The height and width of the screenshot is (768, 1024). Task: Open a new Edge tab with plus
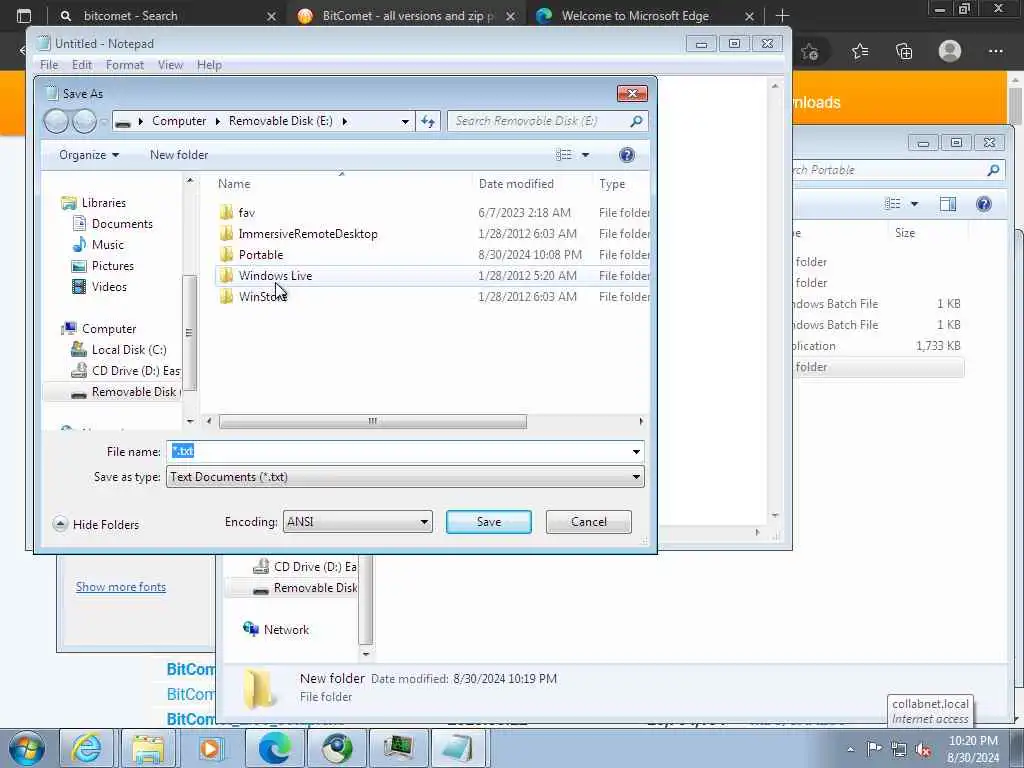click(782, 16)
